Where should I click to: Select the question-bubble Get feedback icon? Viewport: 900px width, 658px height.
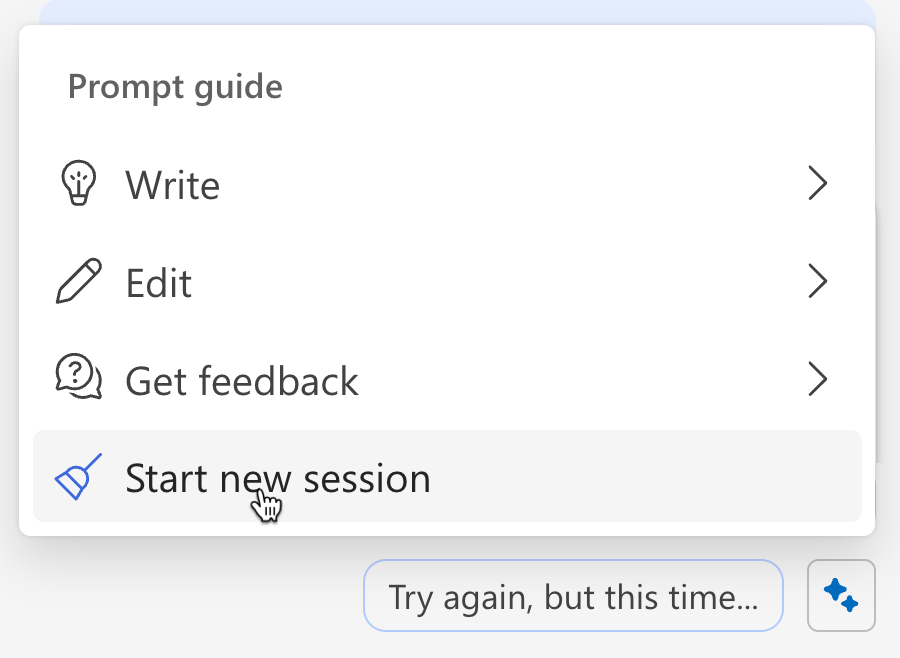[x=78, y=380]
